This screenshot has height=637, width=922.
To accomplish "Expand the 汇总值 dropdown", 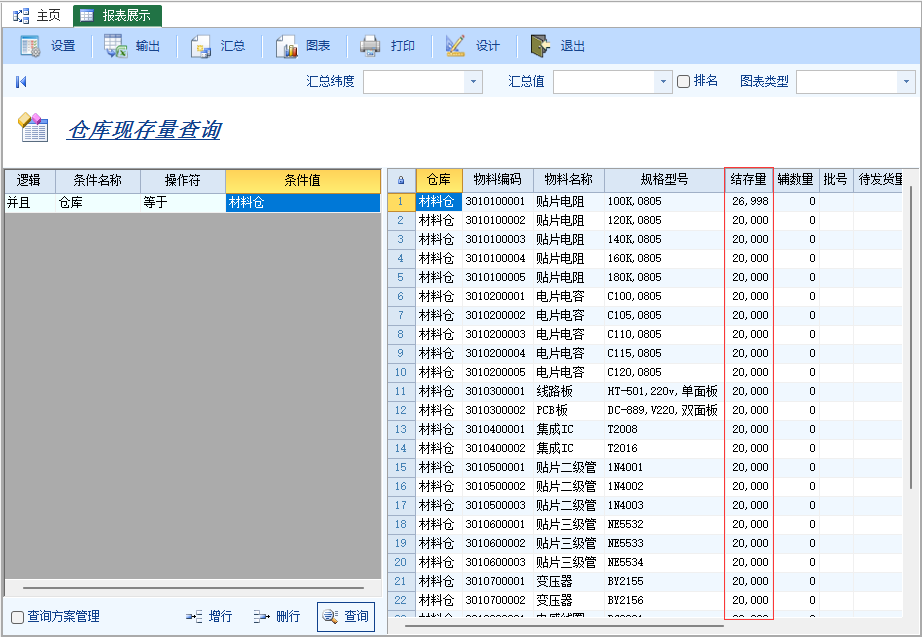I will 663,82.
